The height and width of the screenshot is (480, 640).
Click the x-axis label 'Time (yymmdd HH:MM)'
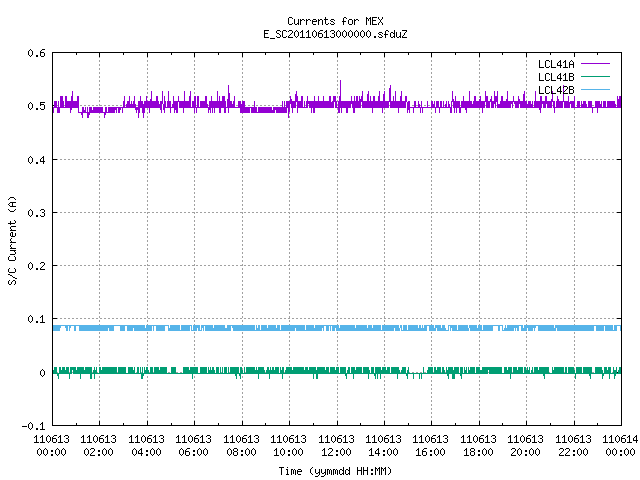(335, 471)
